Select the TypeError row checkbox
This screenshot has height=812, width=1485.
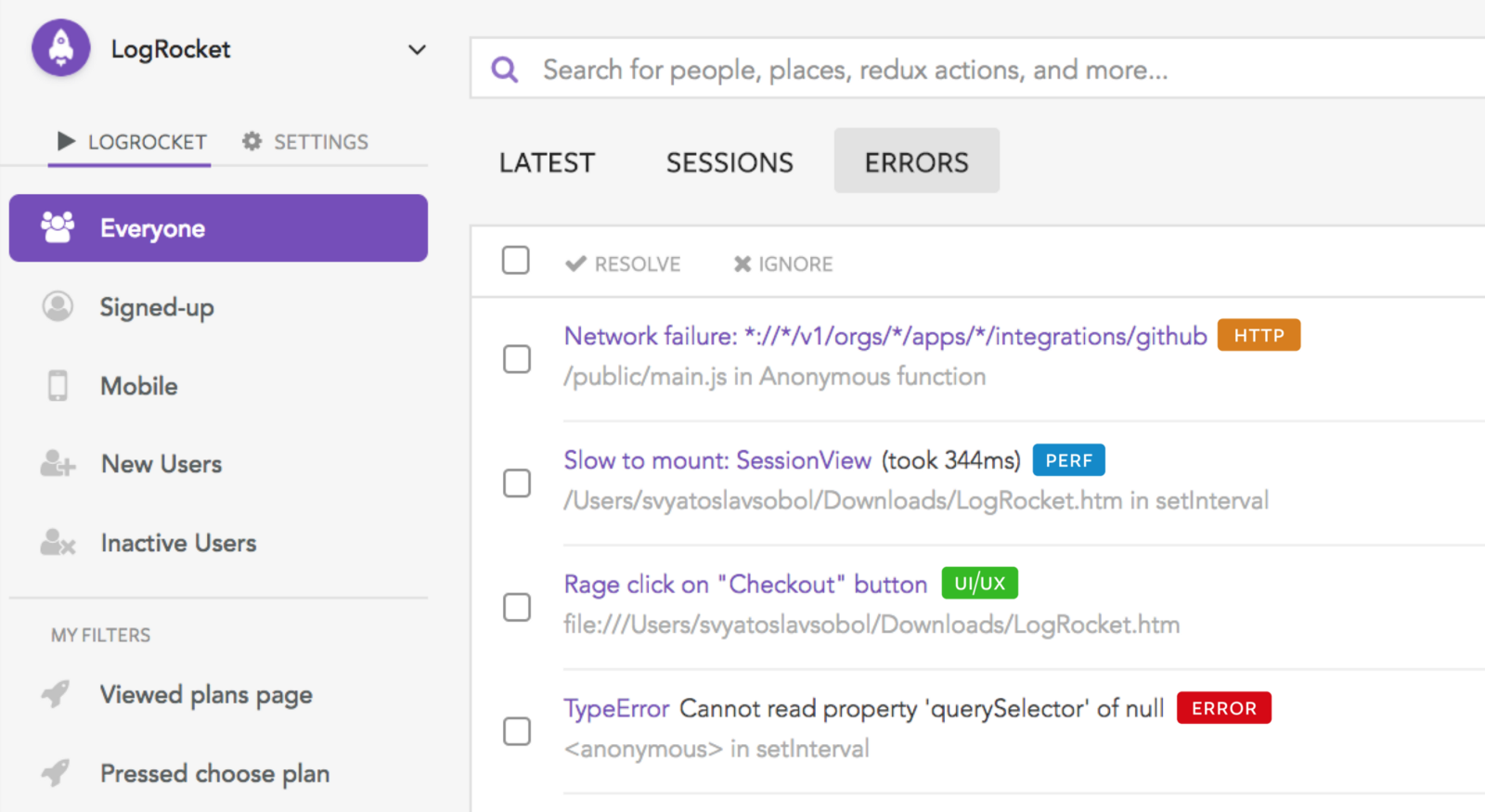click(517, 731)
